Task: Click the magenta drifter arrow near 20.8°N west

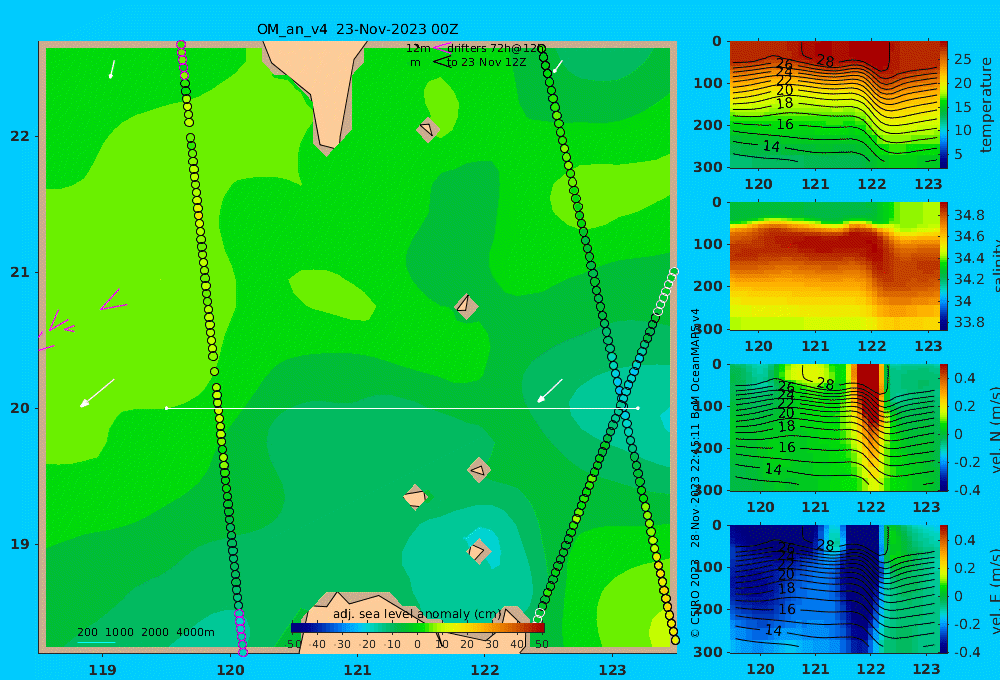Action: pos(114,300)
